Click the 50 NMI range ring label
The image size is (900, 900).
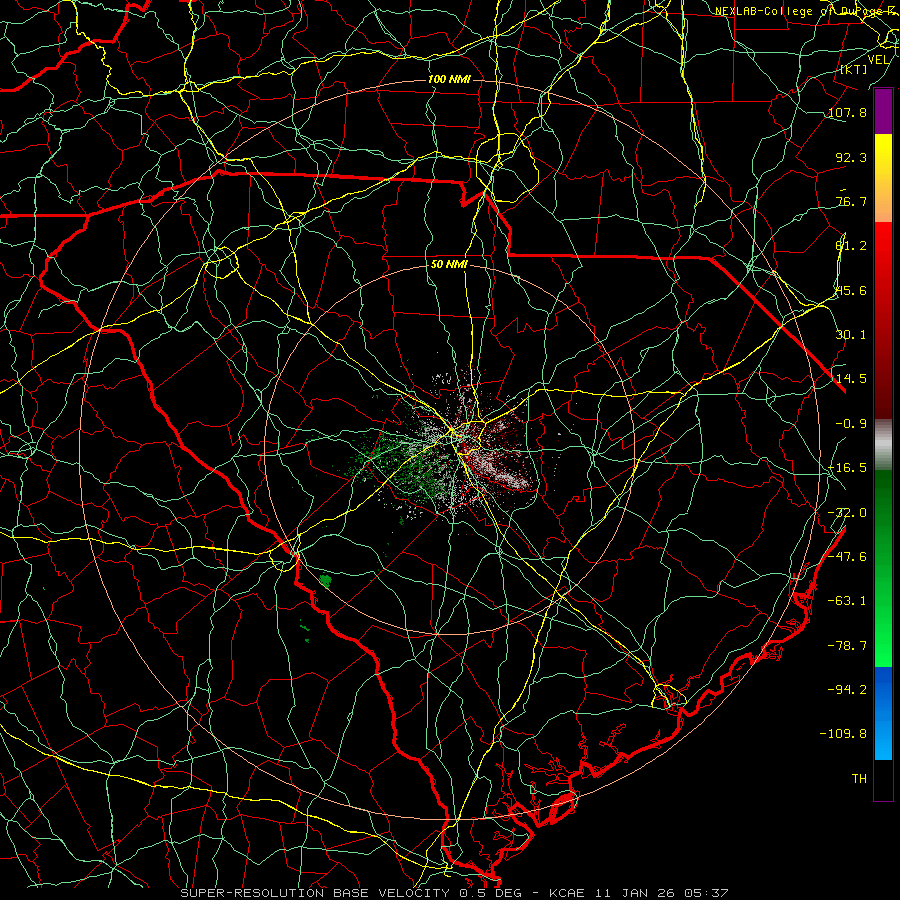449,265
